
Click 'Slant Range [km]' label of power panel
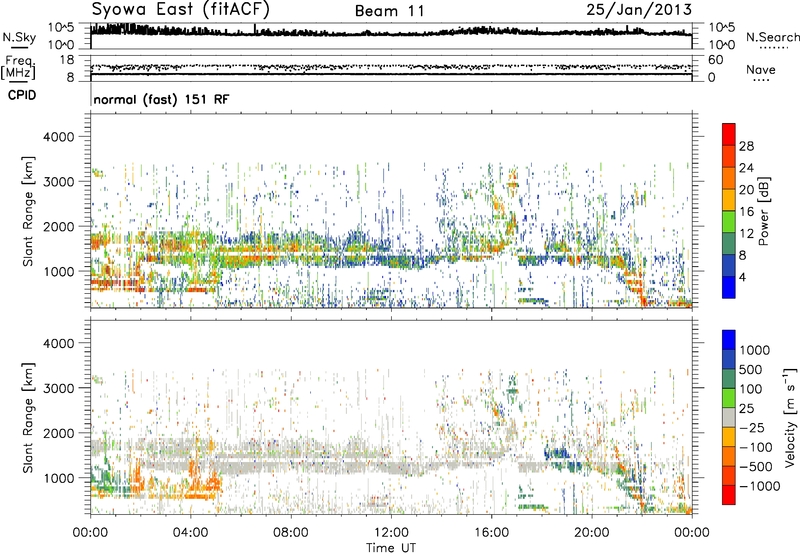(28, 212)
